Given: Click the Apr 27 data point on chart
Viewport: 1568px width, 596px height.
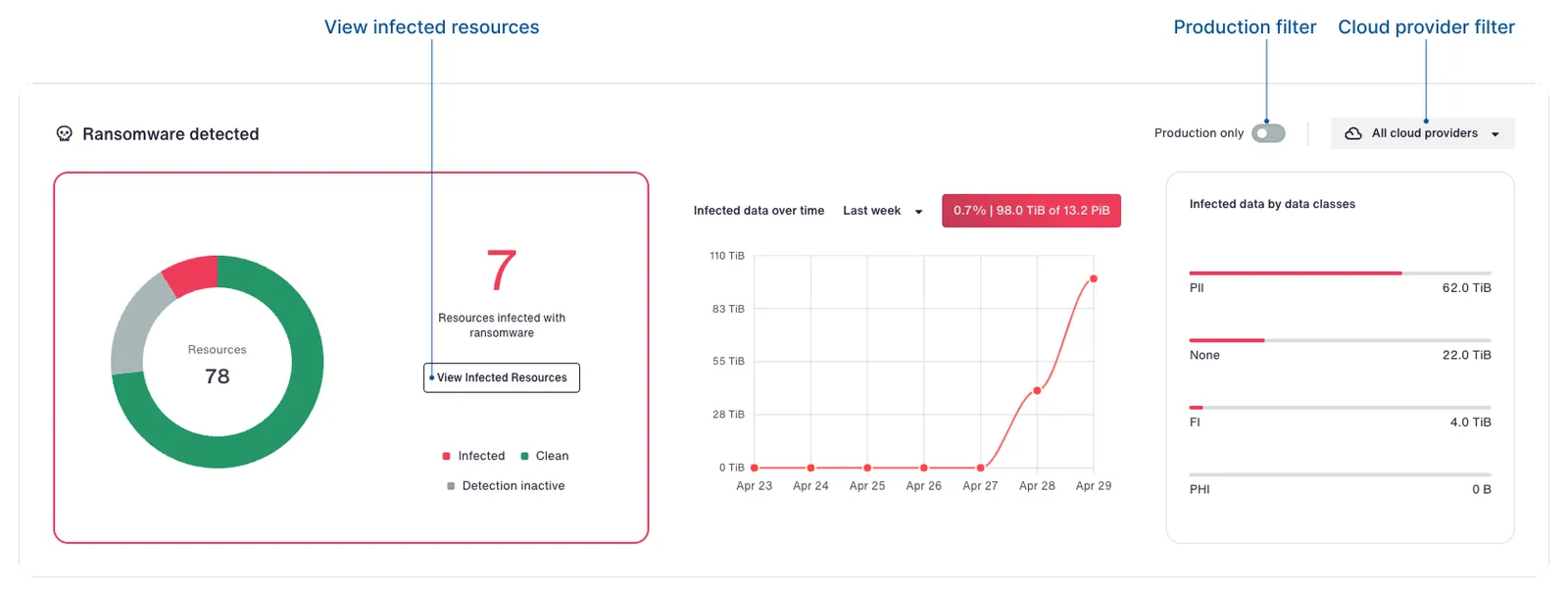Looking at the screenshot, I should pyautogui.click(x=981, y=468).
